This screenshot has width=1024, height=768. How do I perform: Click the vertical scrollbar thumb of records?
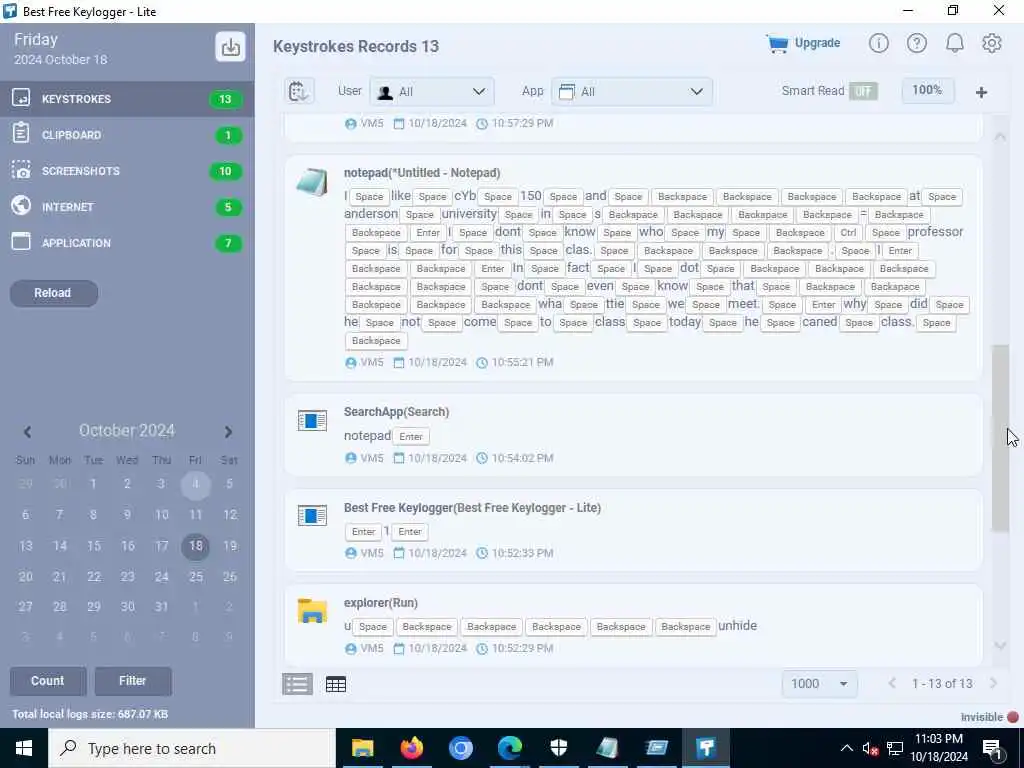tap(1000, 438)
